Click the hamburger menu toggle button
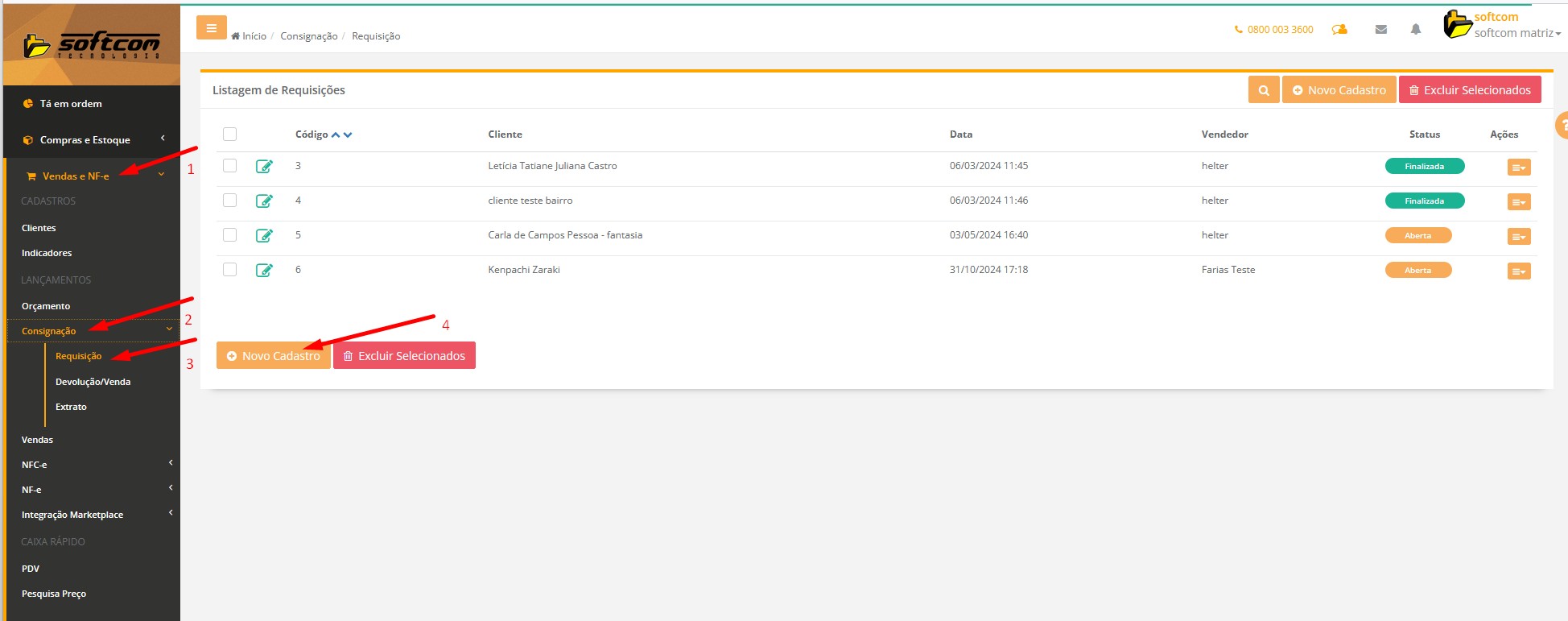This screenshot has height=621, width=1568. pos(211,28)
